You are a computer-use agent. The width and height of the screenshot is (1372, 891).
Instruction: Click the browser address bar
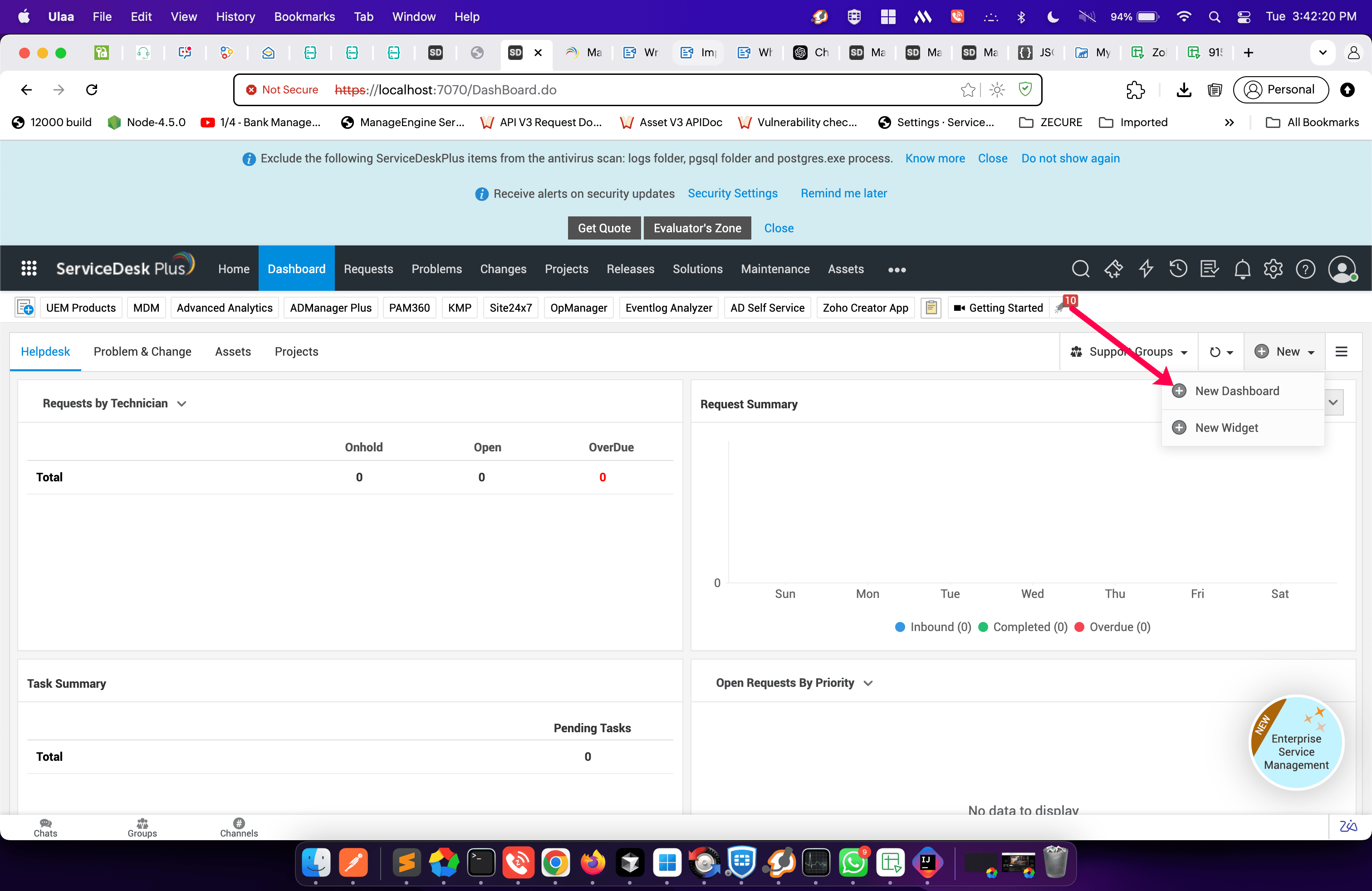(x=634, y=90)
